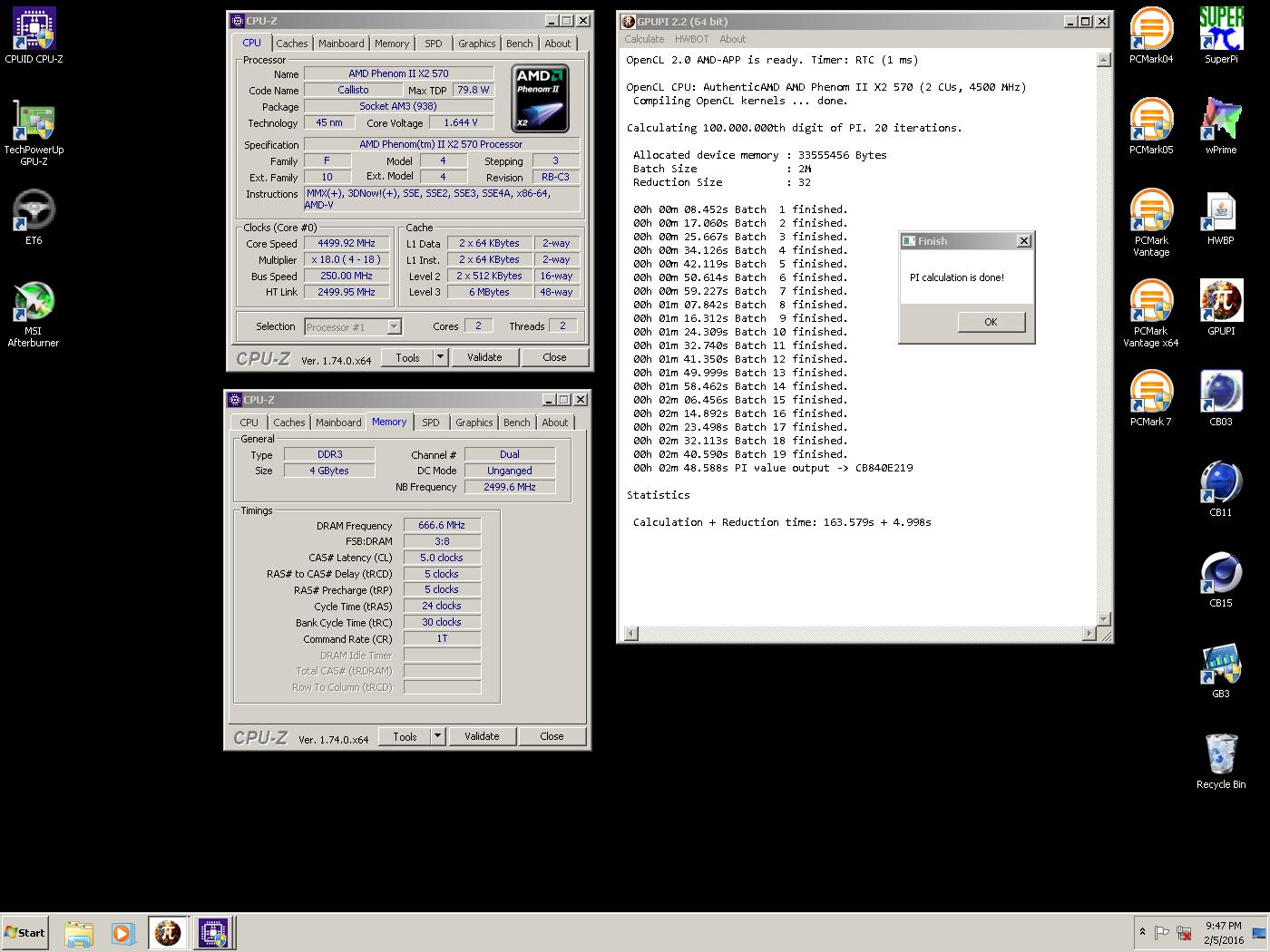Open GB3 desktop shortcut
The image size is (1270, 952).
click(1221, 671)
